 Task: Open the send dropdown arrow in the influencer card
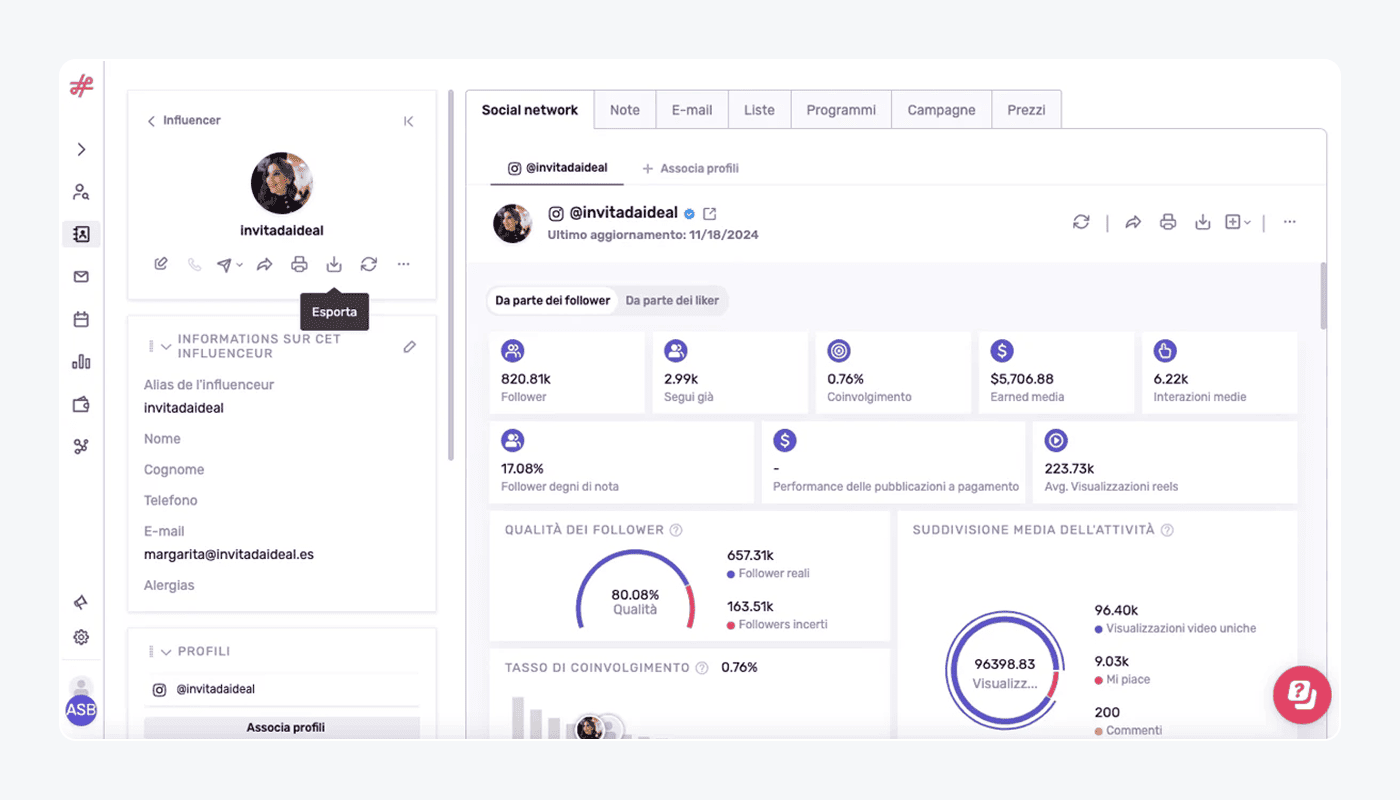click(x=239, y=266)
